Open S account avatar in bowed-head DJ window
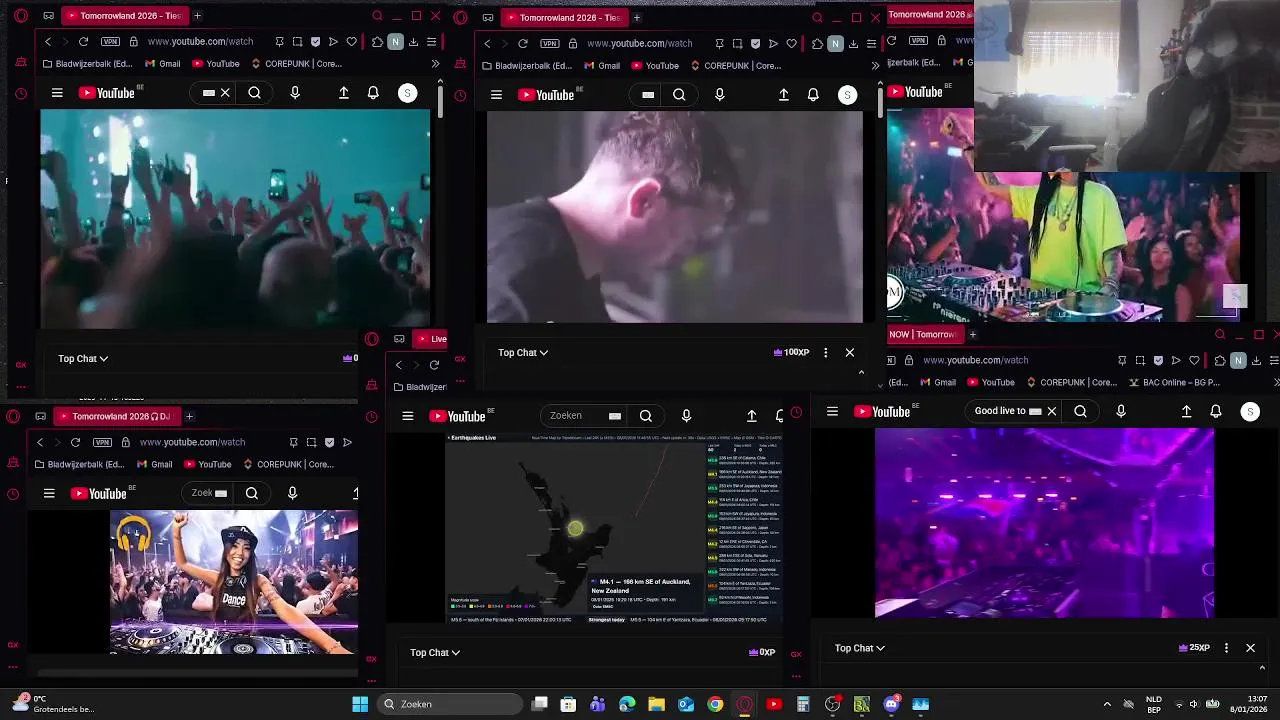 point(847,95)
